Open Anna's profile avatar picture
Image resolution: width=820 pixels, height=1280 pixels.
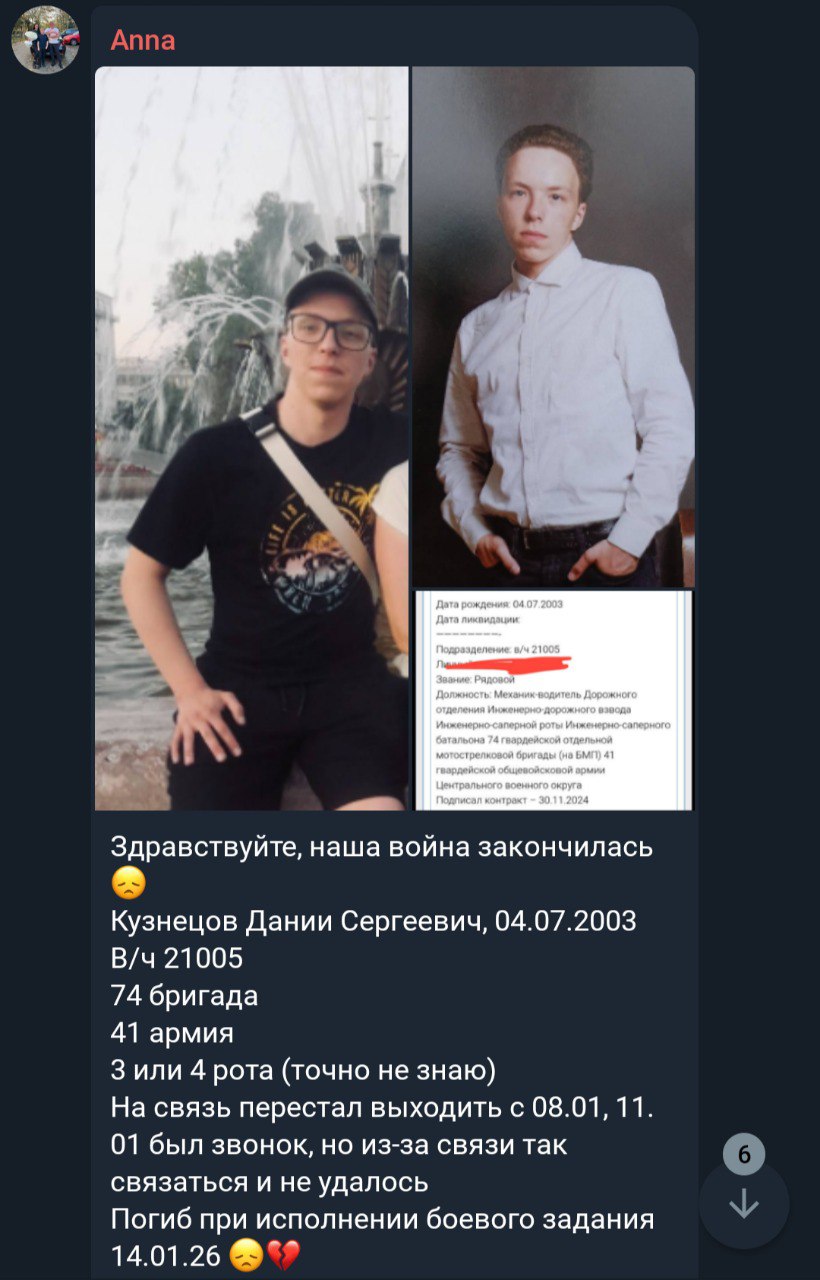coord(45,40)
